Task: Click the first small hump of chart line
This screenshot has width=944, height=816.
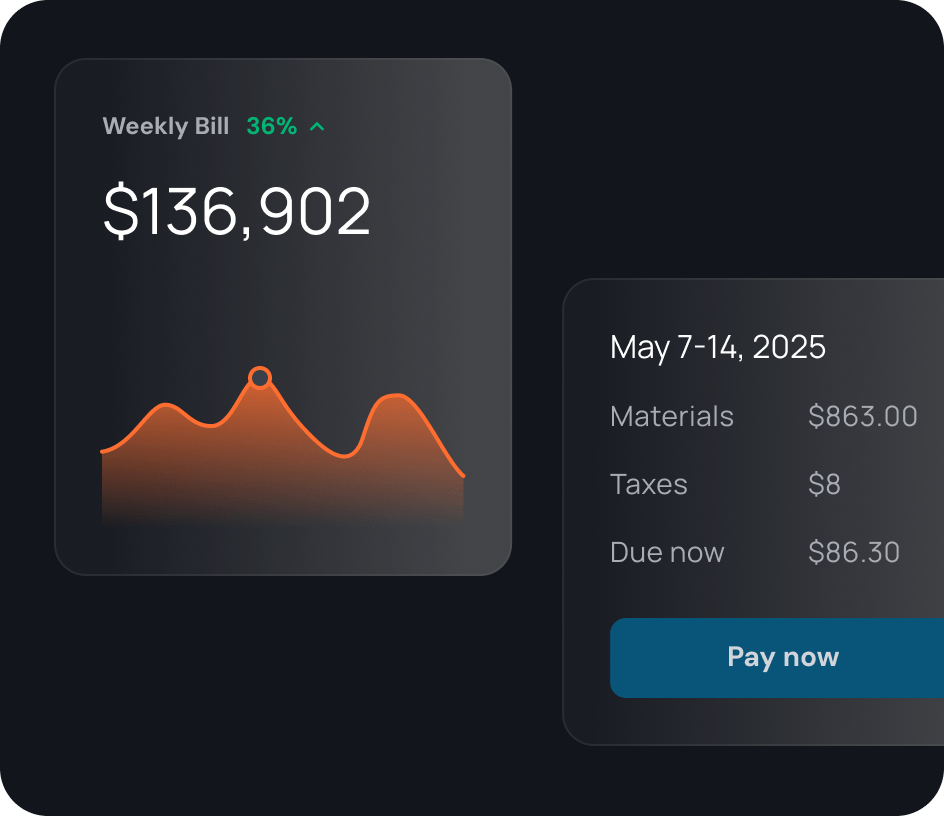Action: [166, 405]
